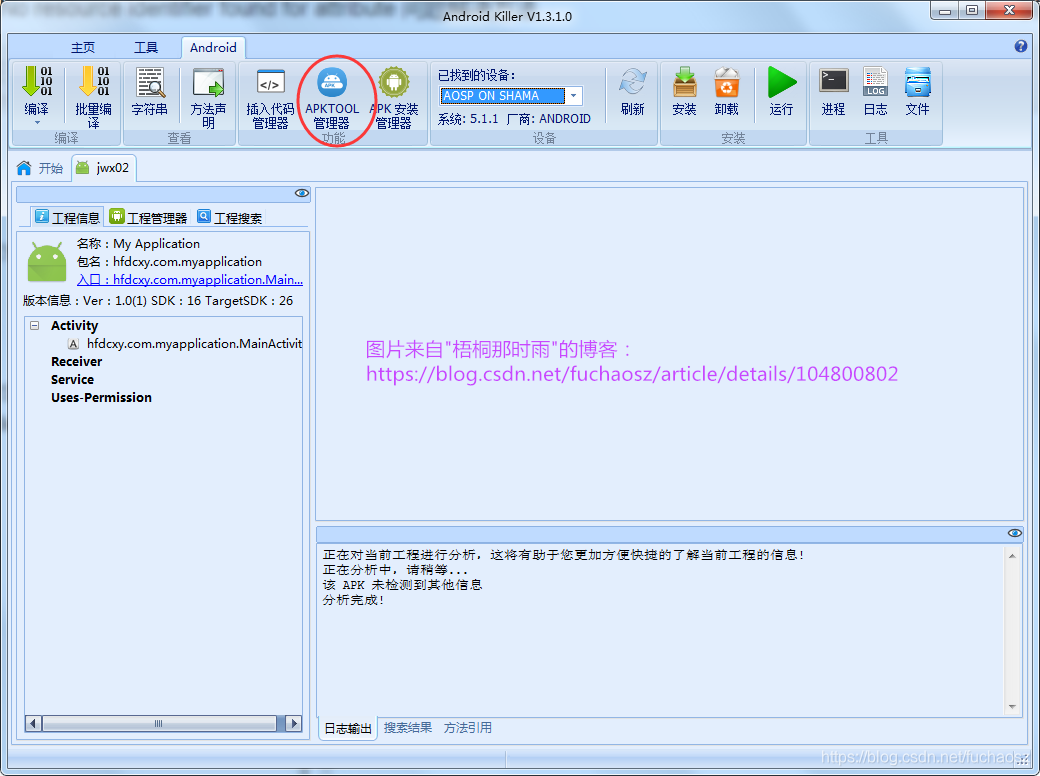
Task: Switch to the 工具 ribbon tab
Action: click(146, 47)
